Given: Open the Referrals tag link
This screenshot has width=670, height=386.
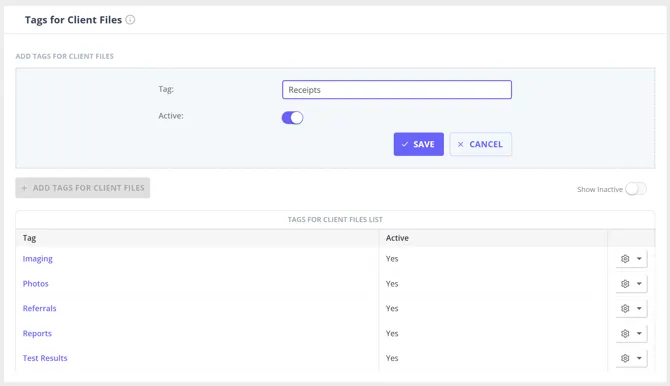Looking at the screenshot, I should point(39,308).
